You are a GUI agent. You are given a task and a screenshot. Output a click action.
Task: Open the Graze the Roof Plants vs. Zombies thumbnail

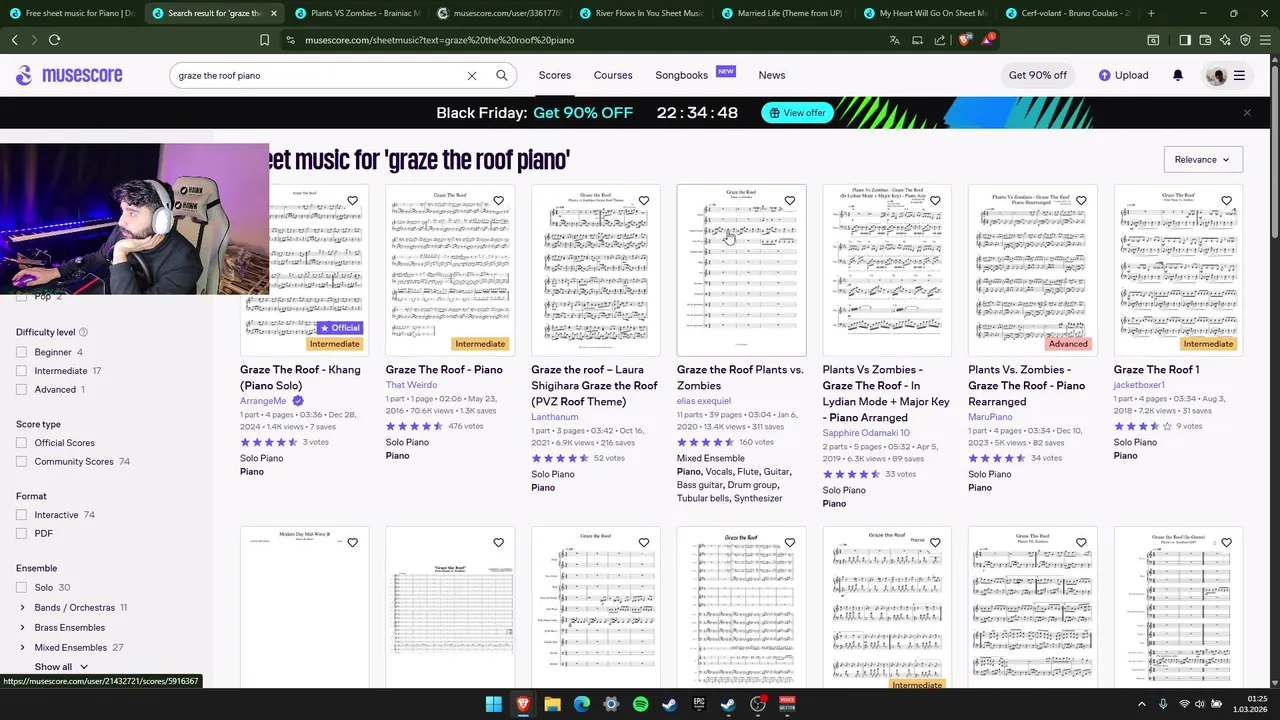pyautogui.click(x=741, y=270)
